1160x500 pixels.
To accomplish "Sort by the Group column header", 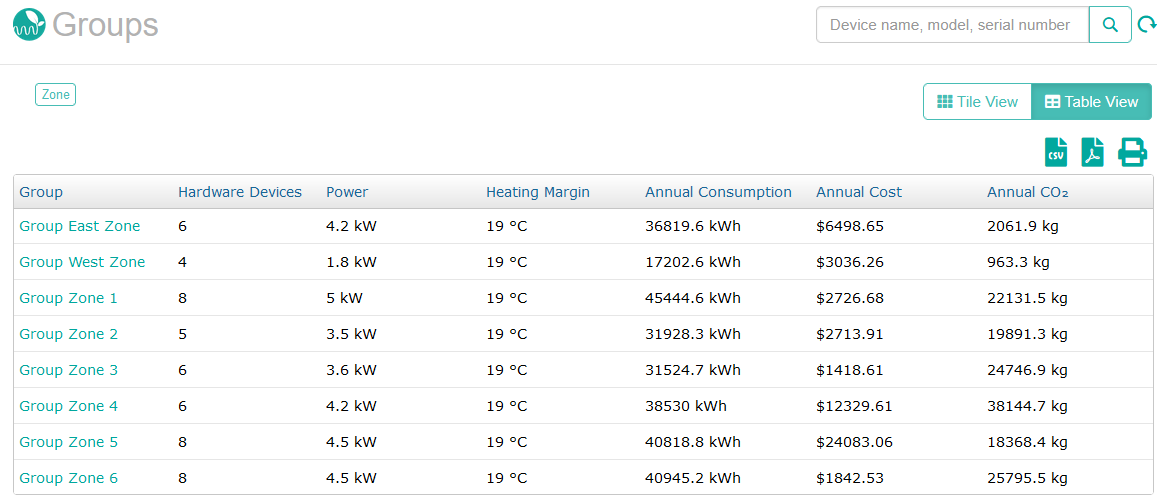I will [x=41, y=192].
